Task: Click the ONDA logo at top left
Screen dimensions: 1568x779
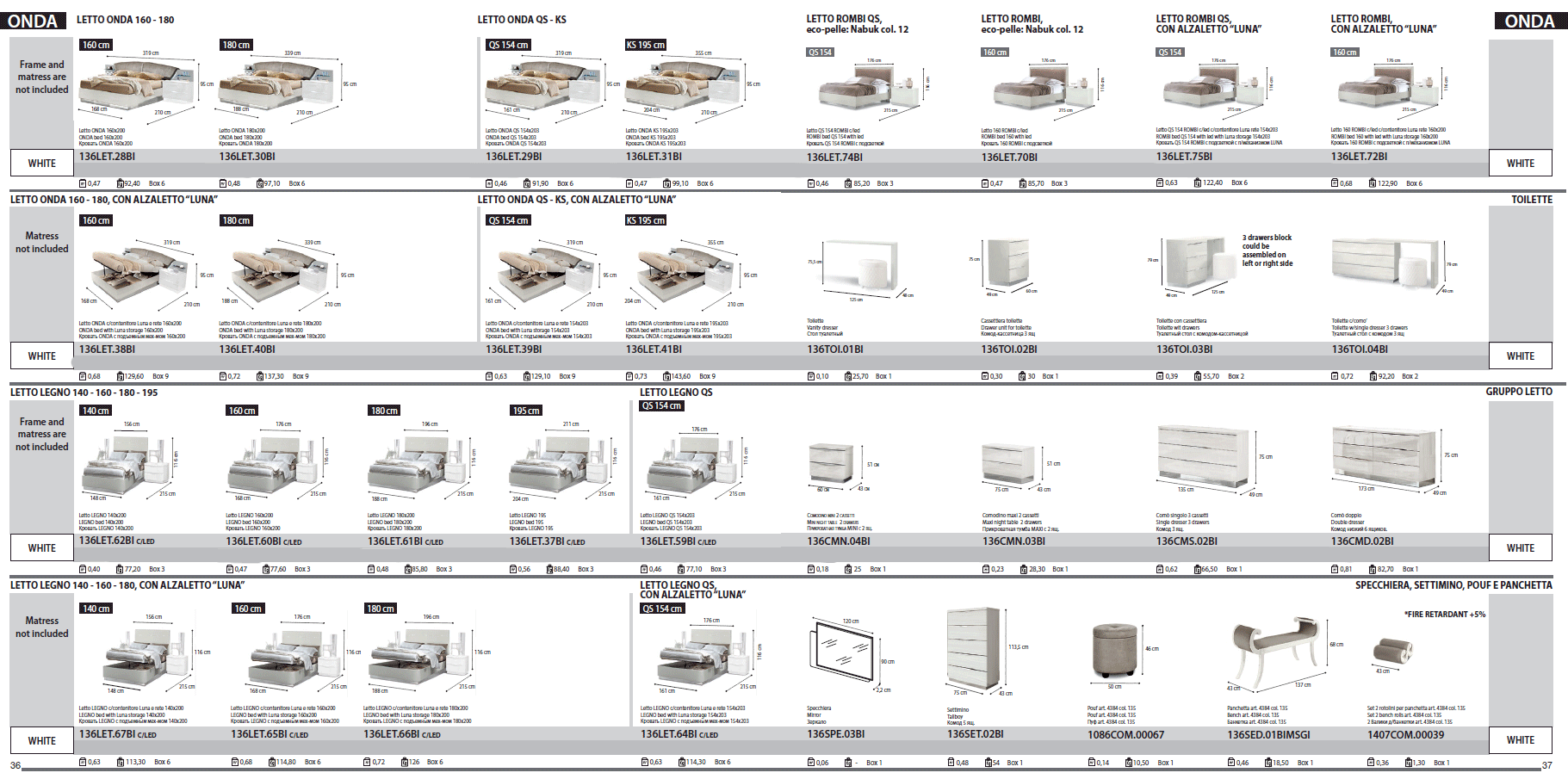Action: [x=33, y=22]
